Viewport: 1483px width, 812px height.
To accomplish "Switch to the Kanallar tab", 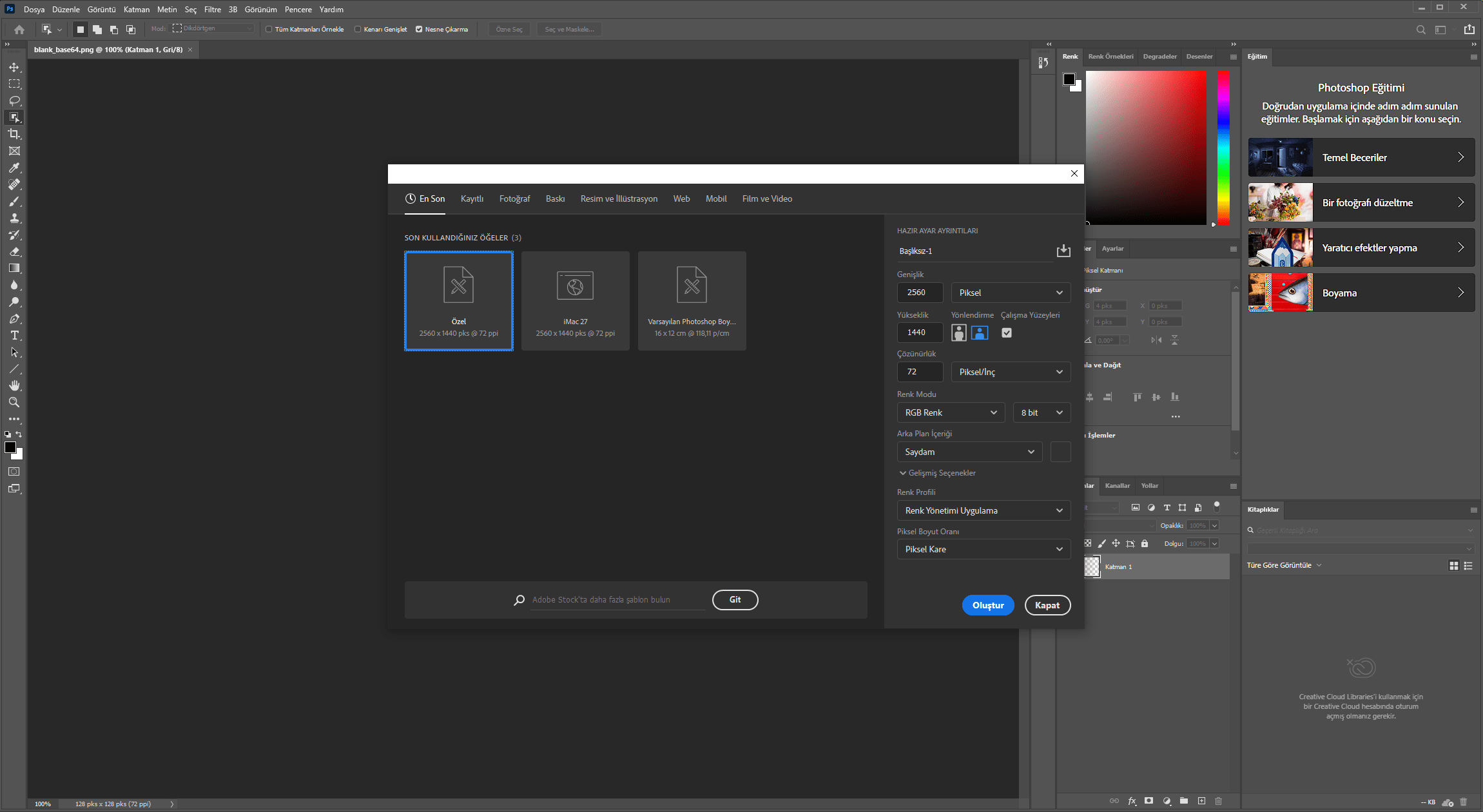I will click(x=1118, y=486).
